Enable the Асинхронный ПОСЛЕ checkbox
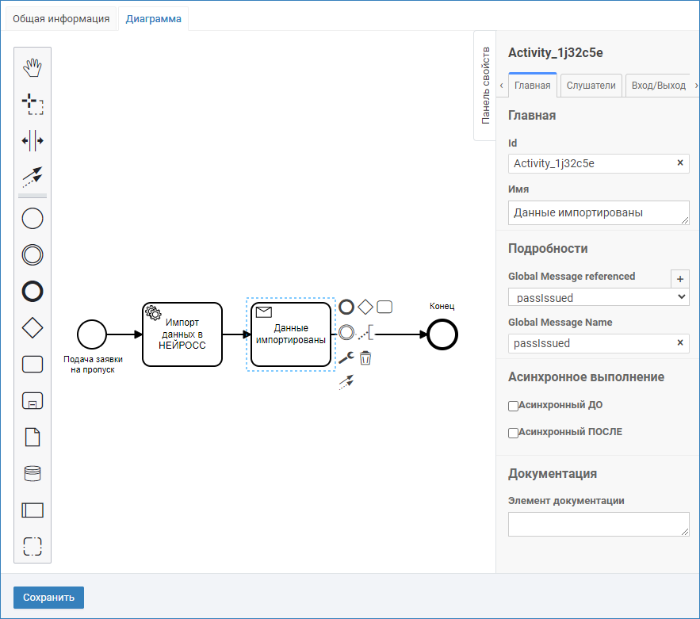 click(x=513, y=432)
